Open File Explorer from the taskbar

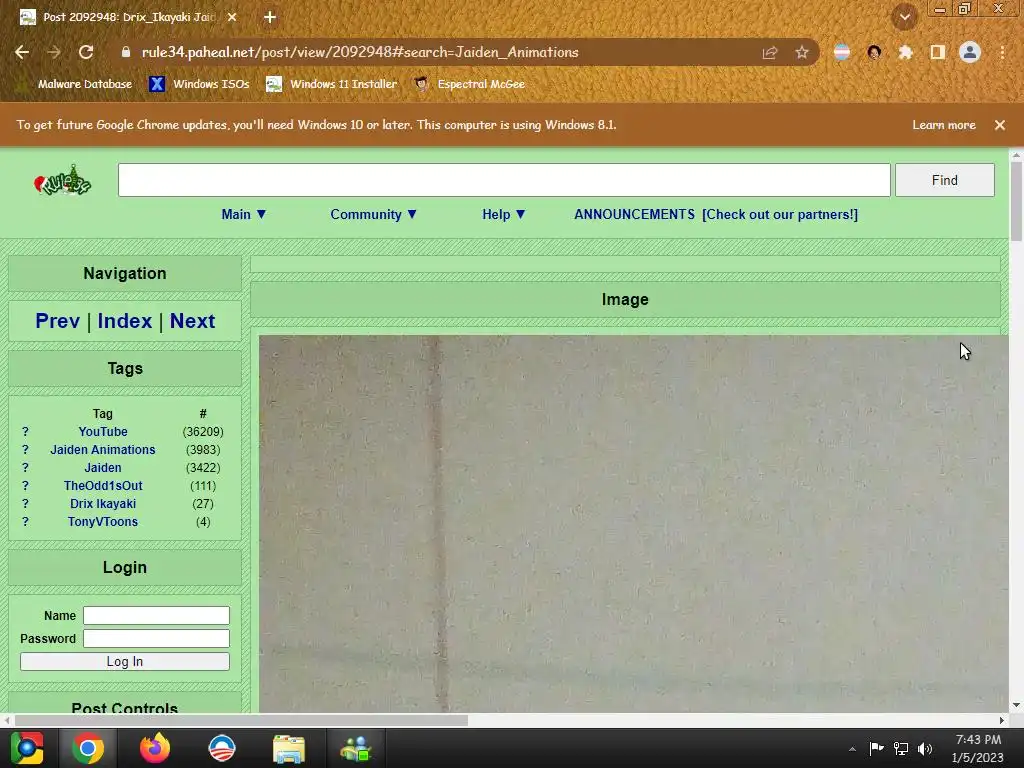click(289, 748)
